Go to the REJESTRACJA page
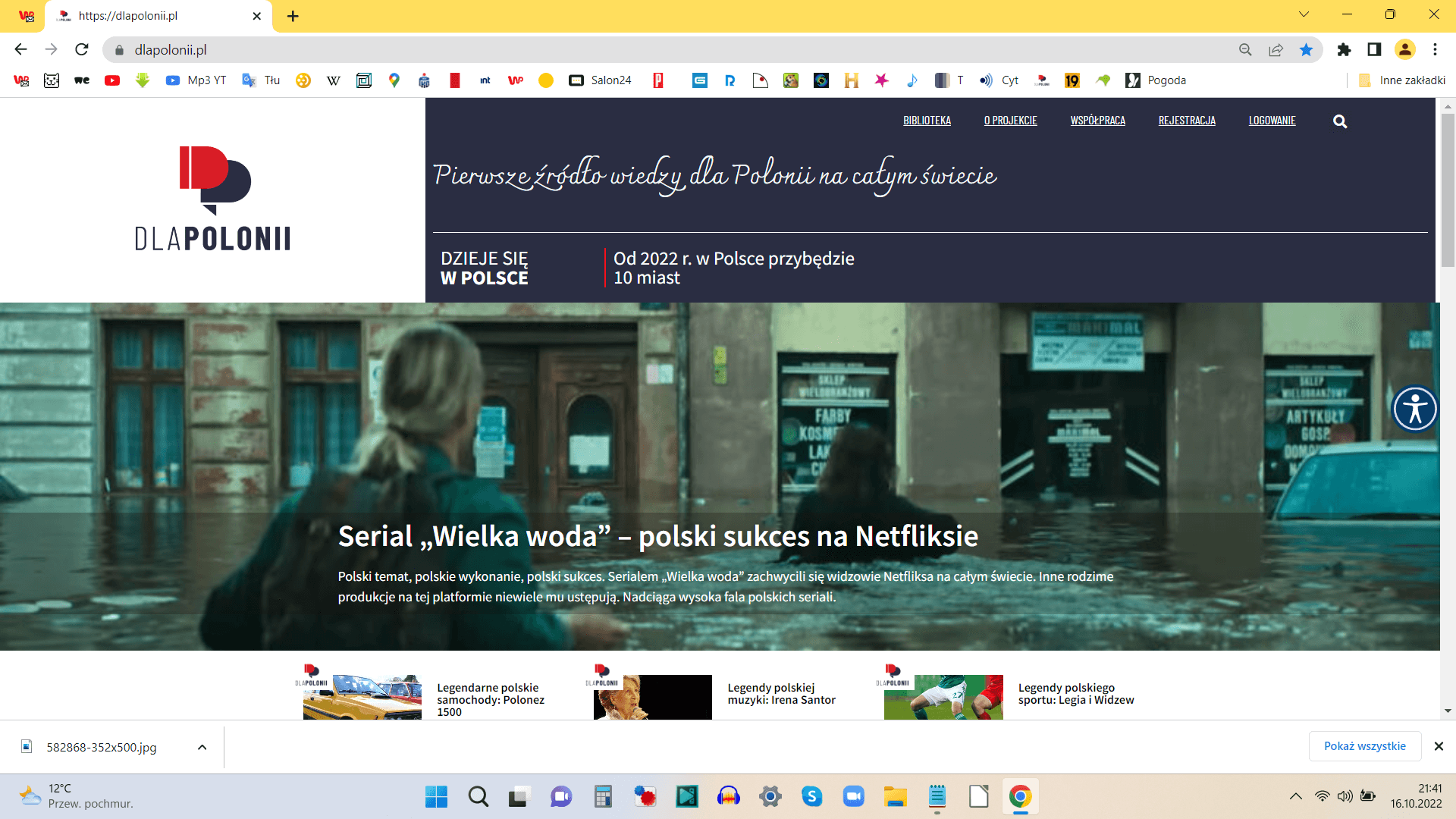Screen dimensions: 1456x819 (1187, 121)
